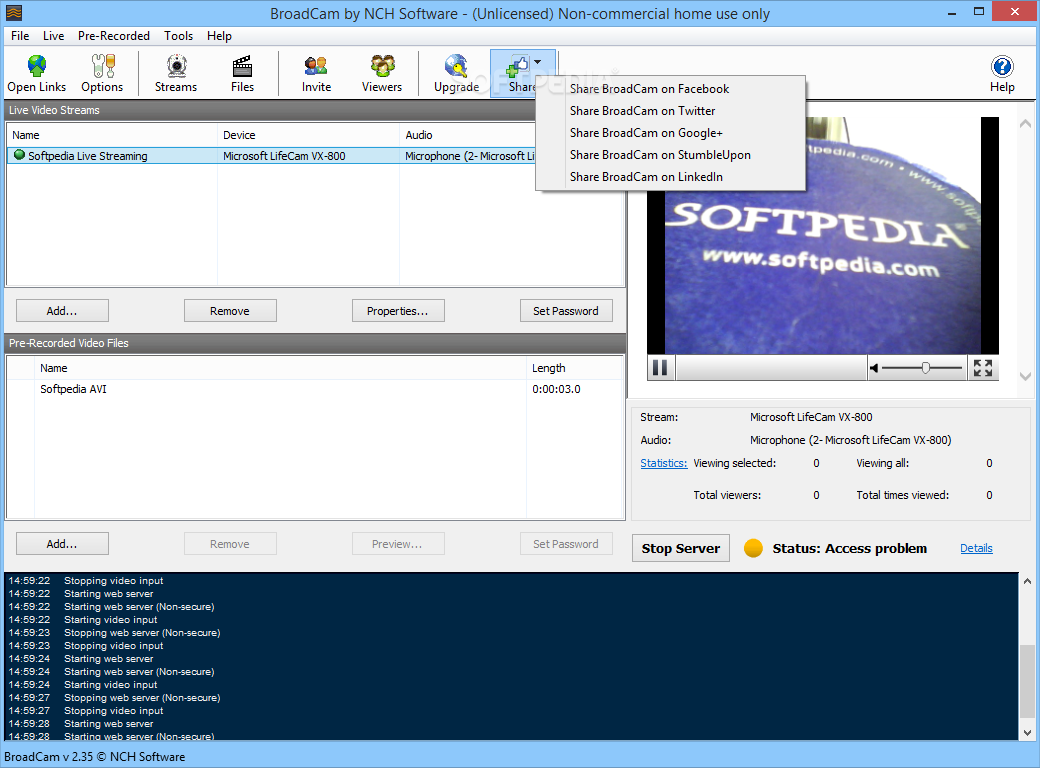Select the Softpedia Live Streaming row
Screen dimensions: 1040x768
271,156
